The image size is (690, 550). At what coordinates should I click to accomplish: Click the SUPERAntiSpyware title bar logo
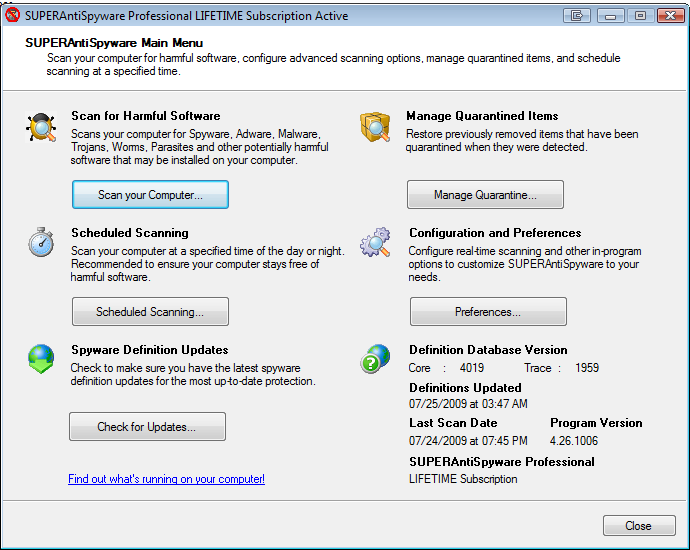[x=12, y=15]
